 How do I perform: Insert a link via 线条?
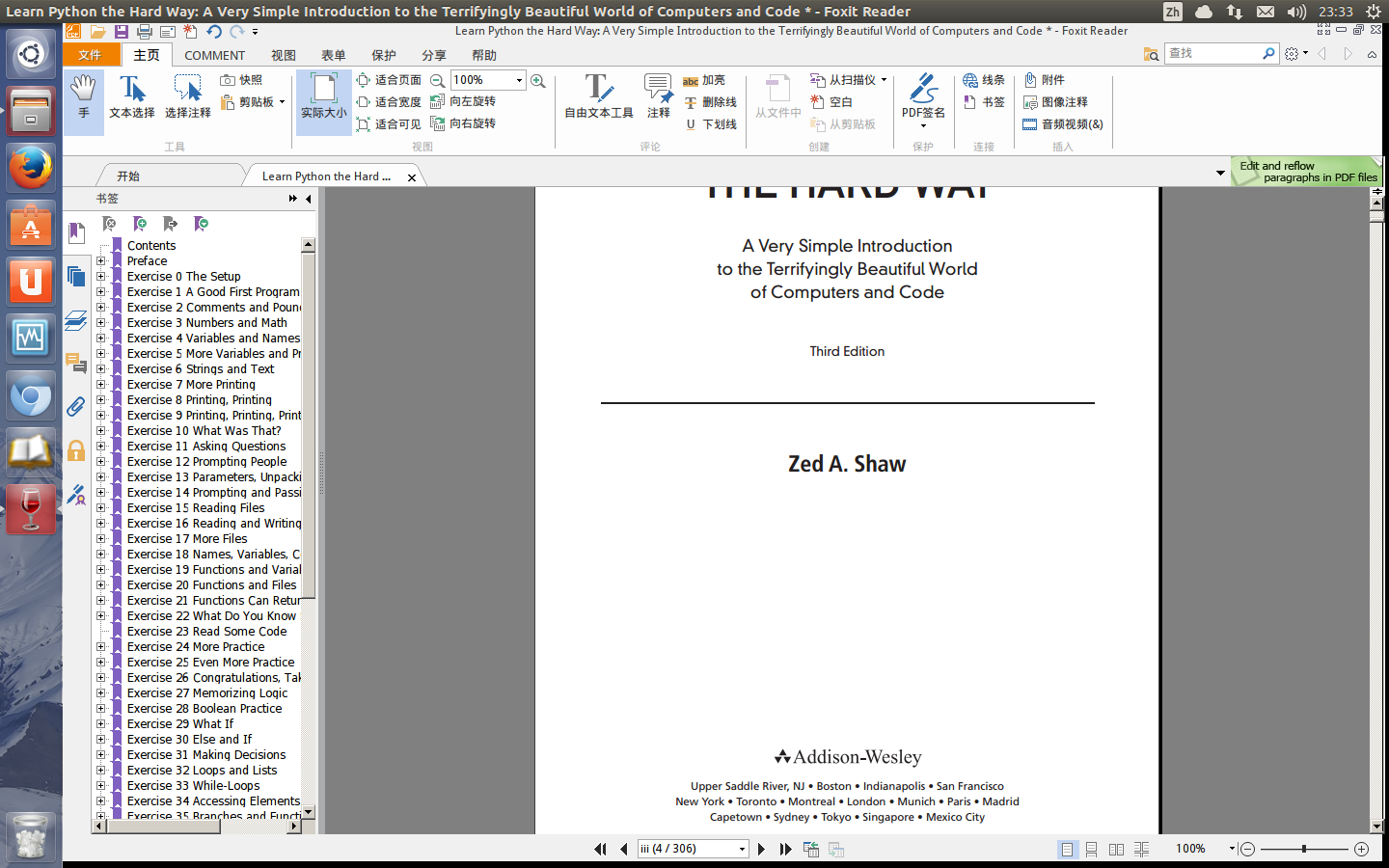pos(984,80)
